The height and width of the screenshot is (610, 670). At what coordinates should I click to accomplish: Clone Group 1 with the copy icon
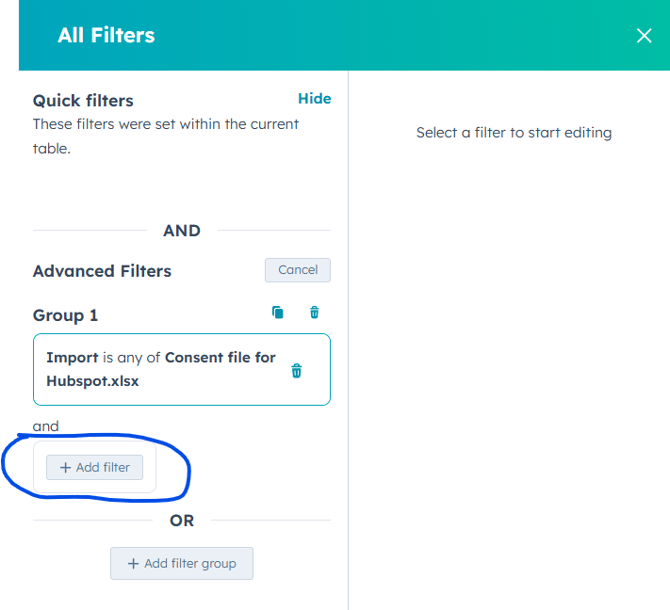point(278,313)
